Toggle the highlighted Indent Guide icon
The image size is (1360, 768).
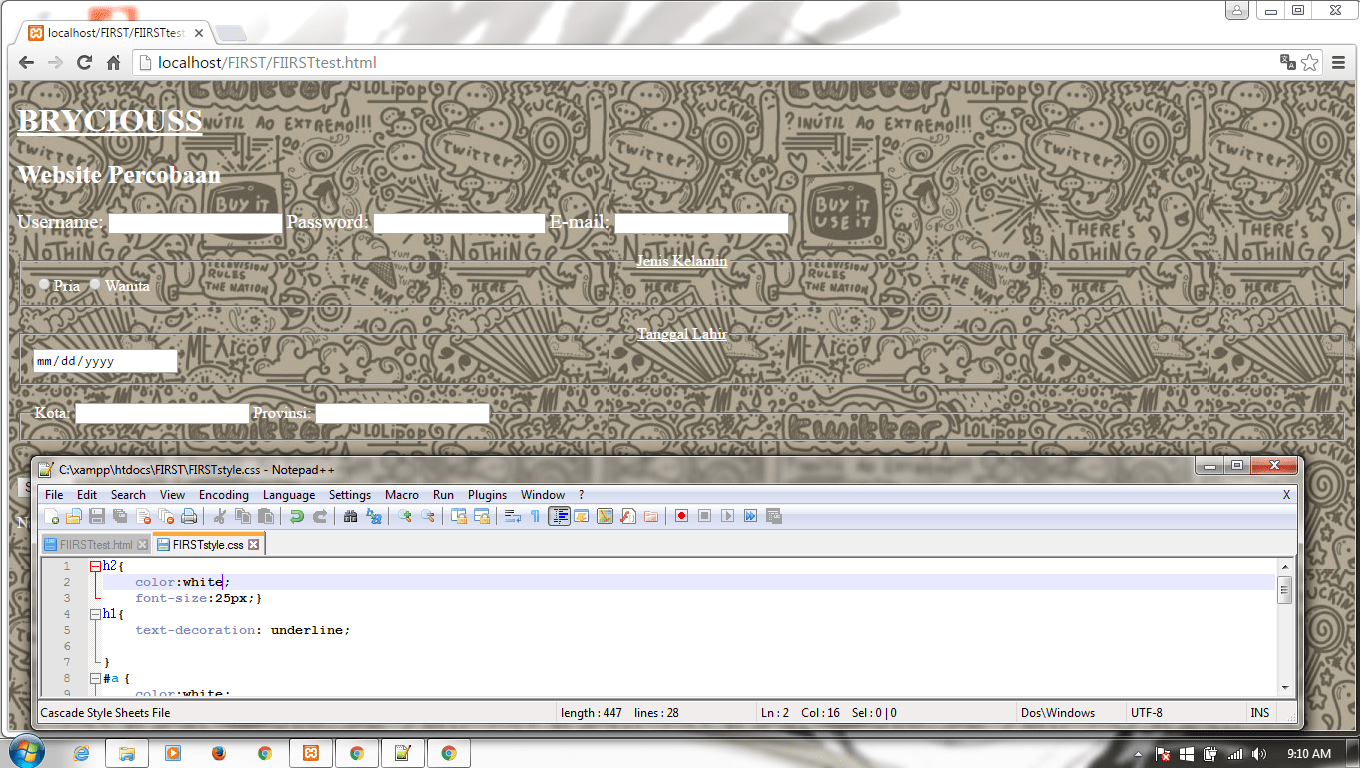click(x=559, y=516)
